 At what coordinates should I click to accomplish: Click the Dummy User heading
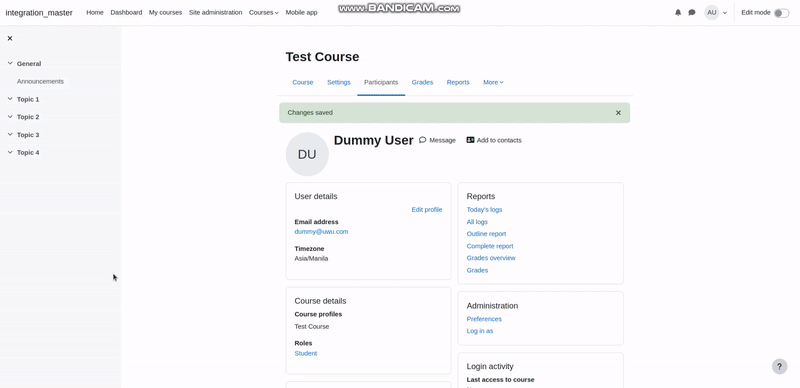point(373,140)
